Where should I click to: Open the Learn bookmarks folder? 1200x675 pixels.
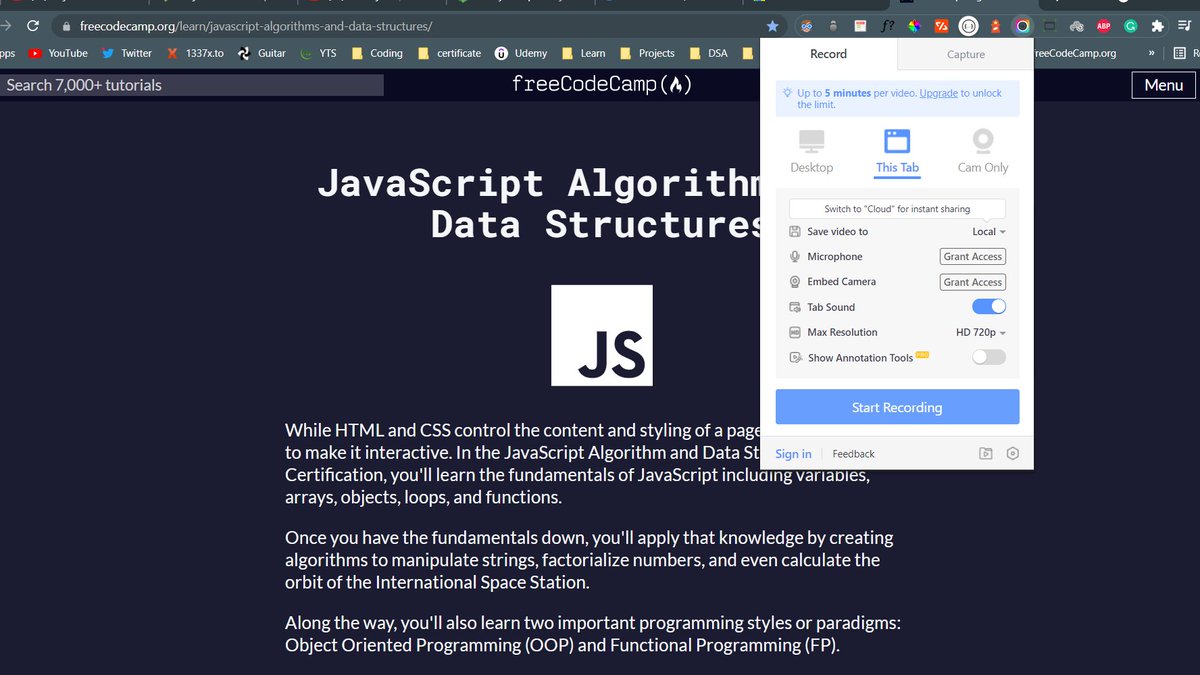pyautogui.click(x=583, y=53)
